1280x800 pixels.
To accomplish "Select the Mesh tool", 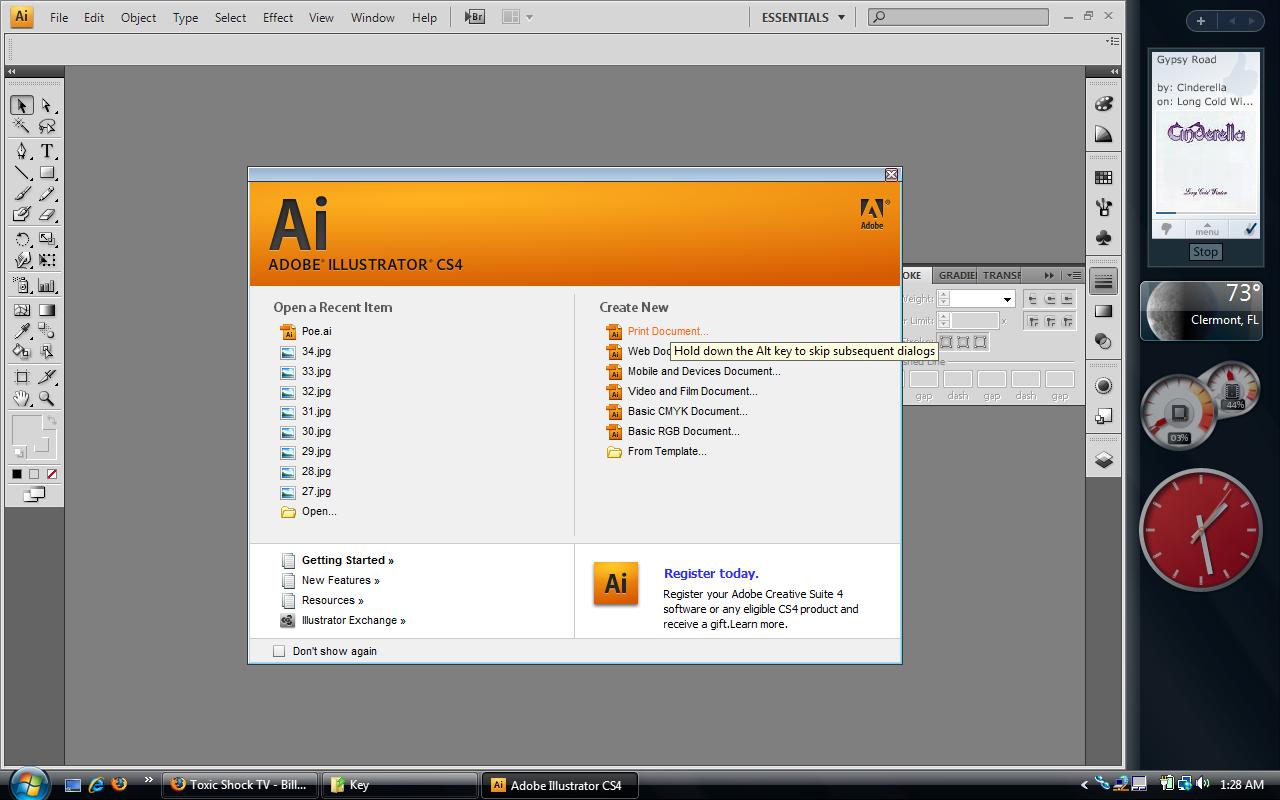I will click(x=21, y=310).
